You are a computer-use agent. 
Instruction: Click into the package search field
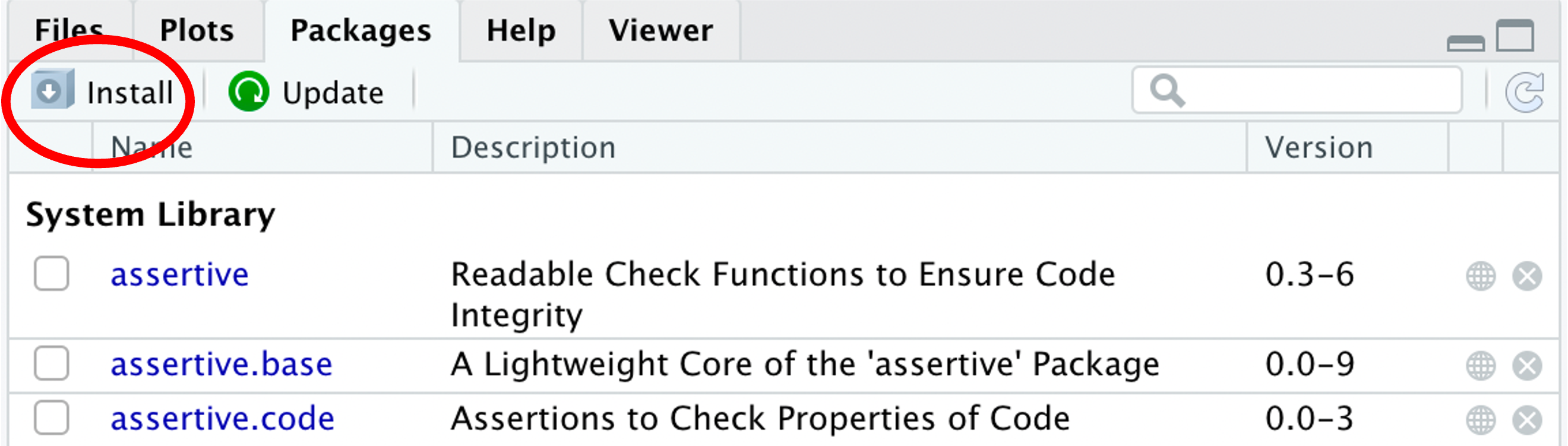coord(1297,90)
